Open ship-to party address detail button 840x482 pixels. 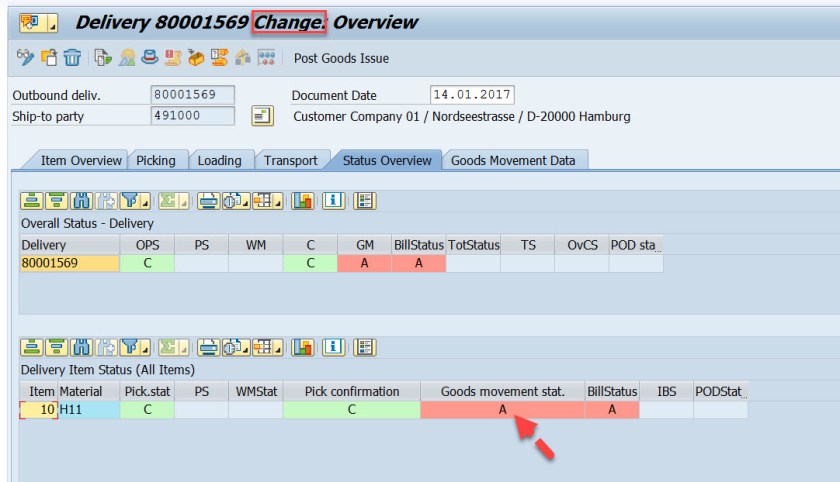click(262, 116)
